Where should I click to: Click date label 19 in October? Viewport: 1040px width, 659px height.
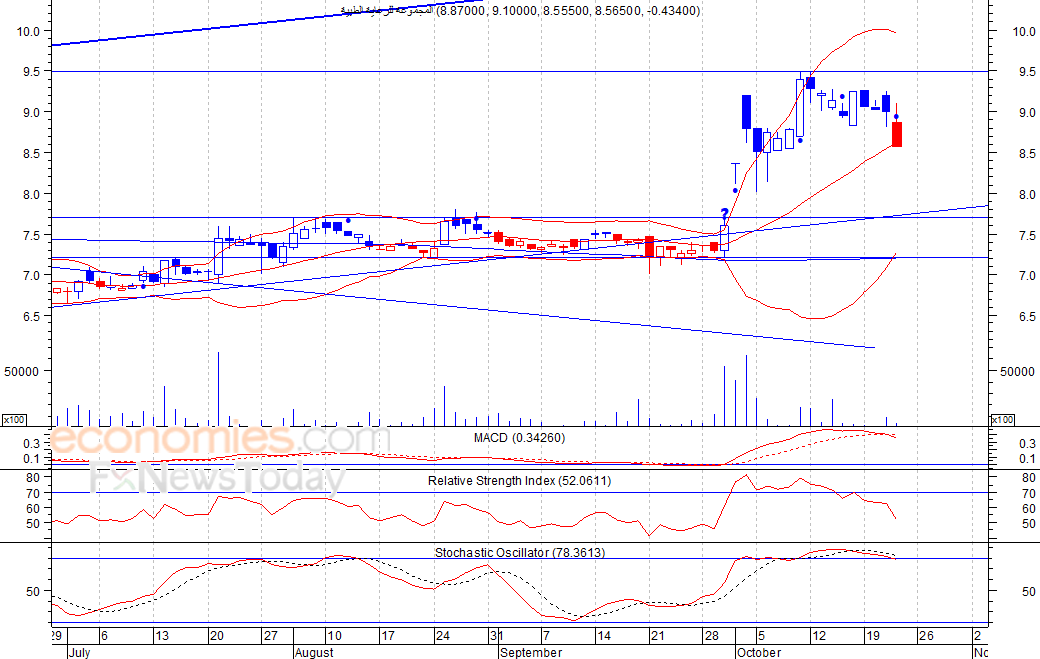pyautogui.click(x=874, y=636)
